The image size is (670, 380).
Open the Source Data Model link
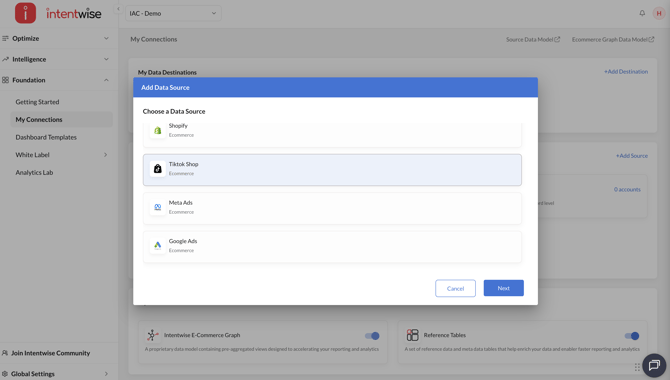(x=533, y=39)
